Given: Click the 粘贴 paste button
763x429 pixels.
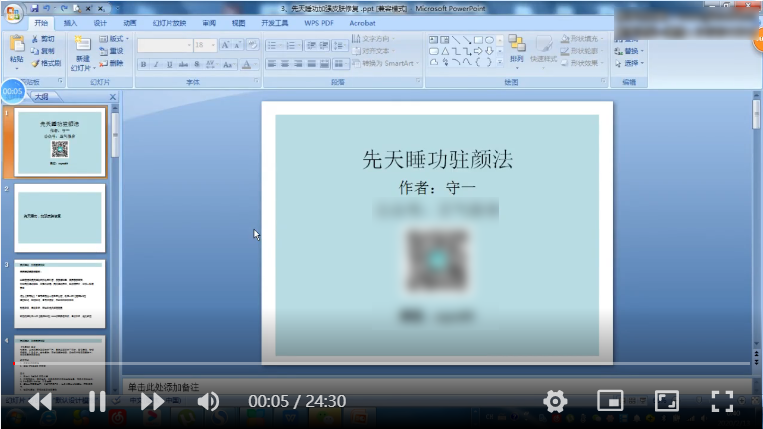Looking at the screenshot, I should [x=17, y=50].
